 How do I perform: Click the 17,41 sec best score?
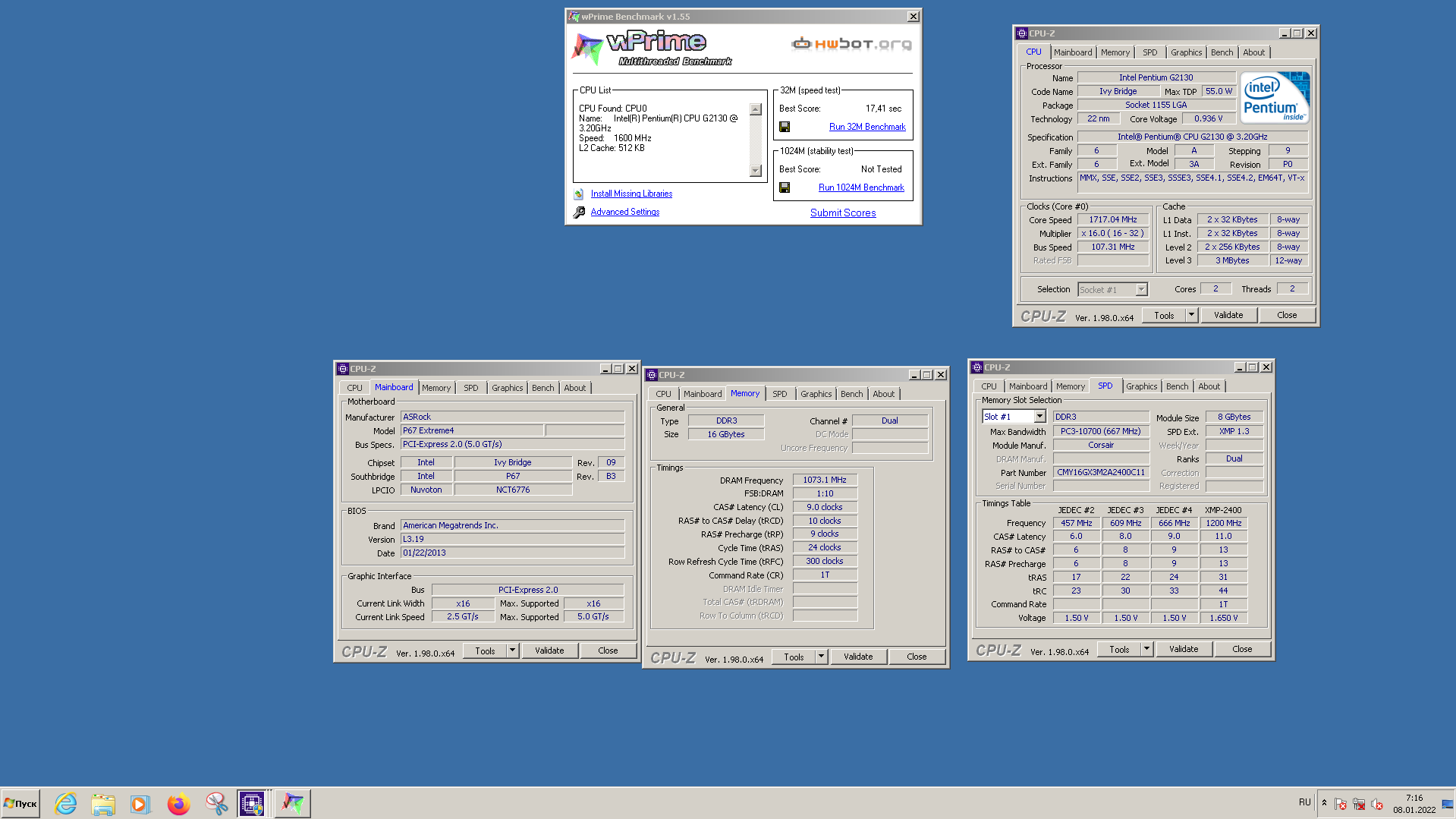pos(883,109)
